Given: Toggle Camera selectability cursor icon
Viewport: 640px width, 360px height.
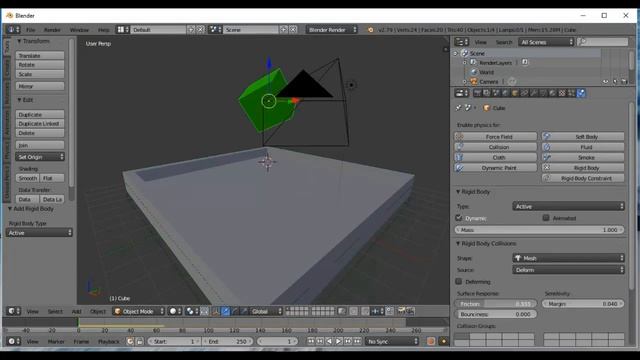Looking at the screenshot, I should coord(615,82).
